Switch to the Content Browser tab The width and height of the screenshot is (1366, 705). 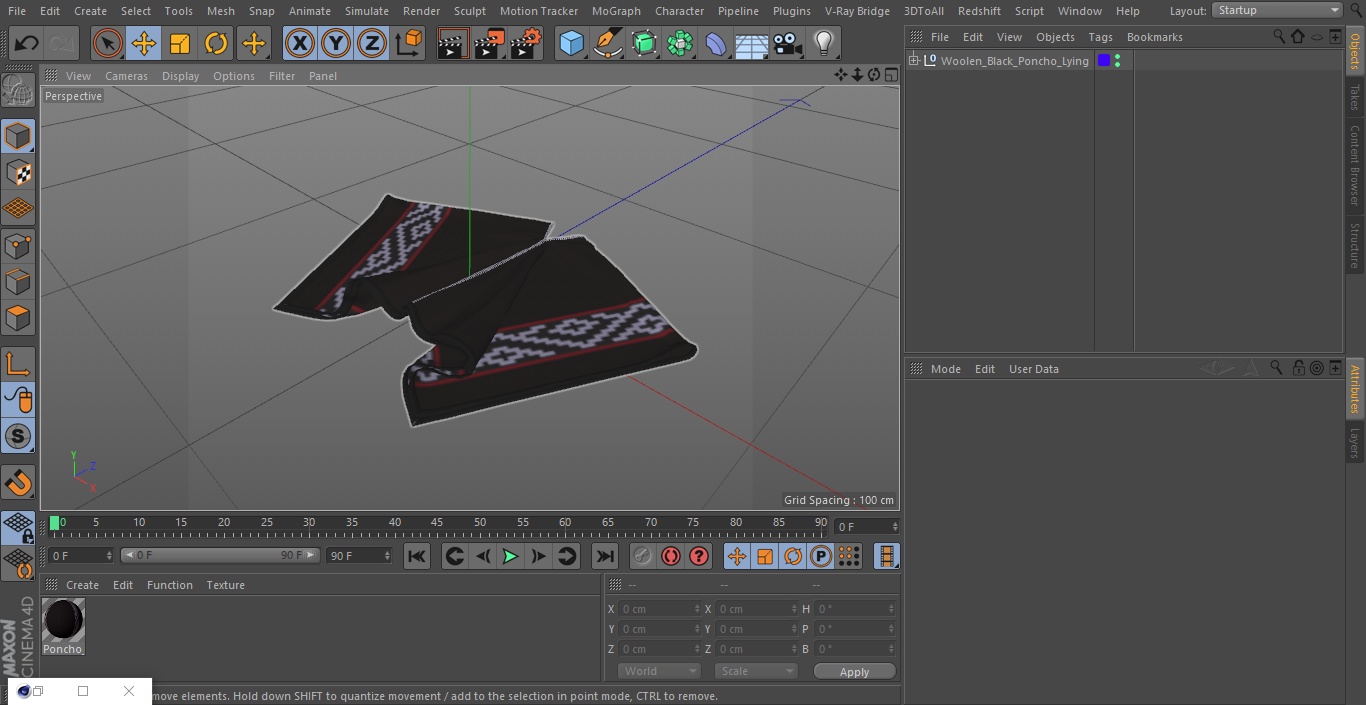1355,166
